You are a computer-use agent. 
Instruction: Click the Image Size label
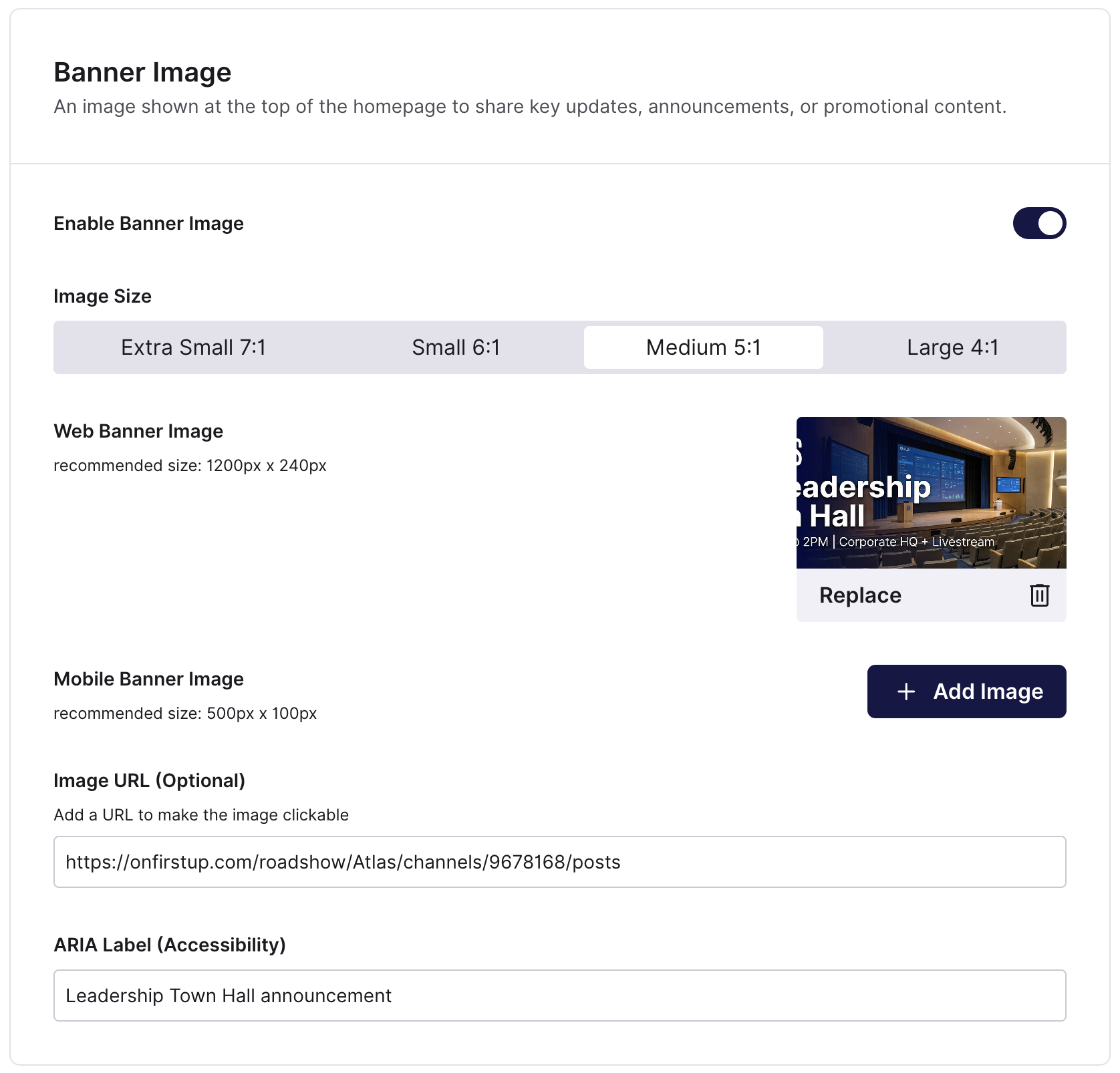102,296
